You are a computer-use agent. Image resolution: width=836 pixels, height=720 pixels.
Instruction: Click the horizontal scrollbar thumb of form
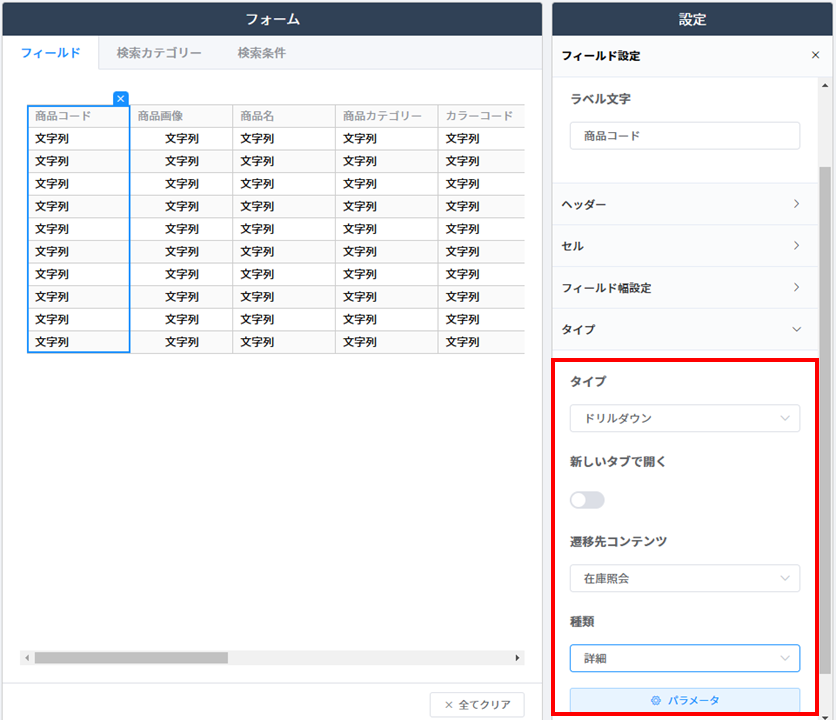[131, 658]
